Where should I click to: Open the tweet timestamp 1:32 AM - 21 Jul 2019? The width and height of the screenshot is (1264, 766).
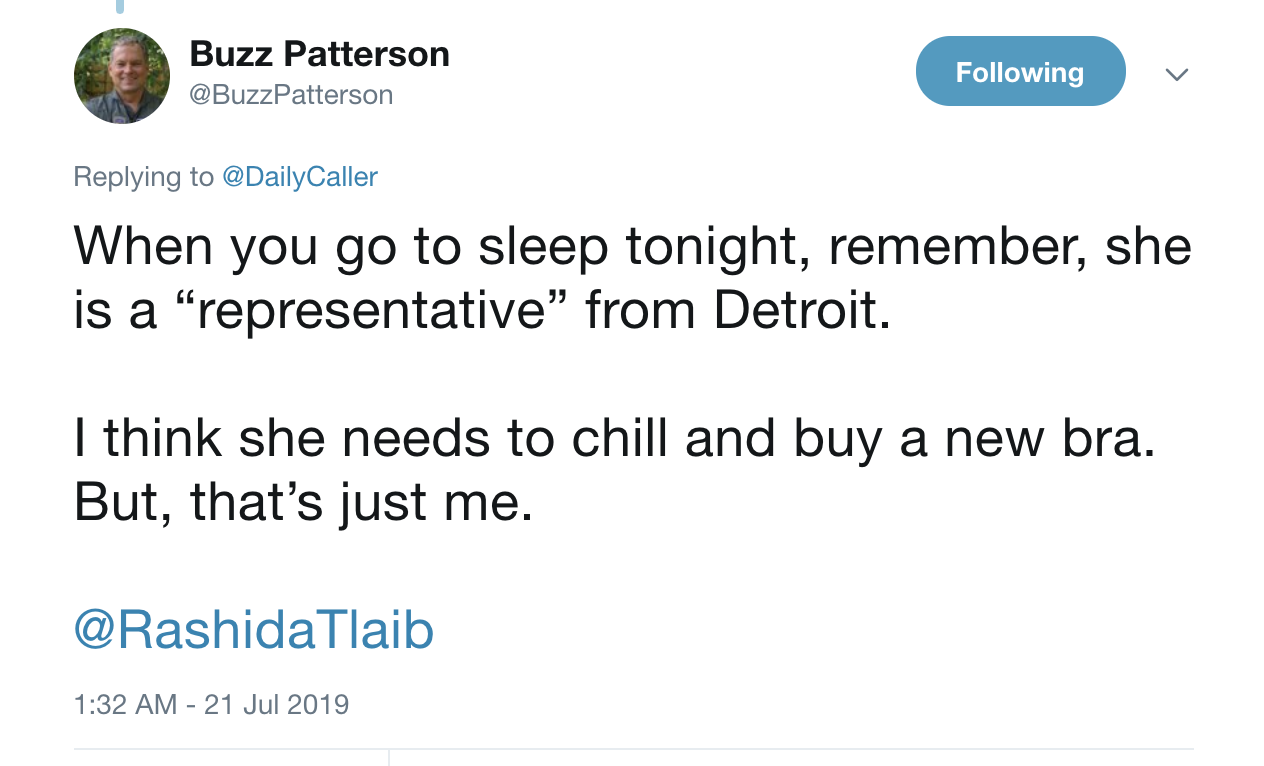coord(211,704)
